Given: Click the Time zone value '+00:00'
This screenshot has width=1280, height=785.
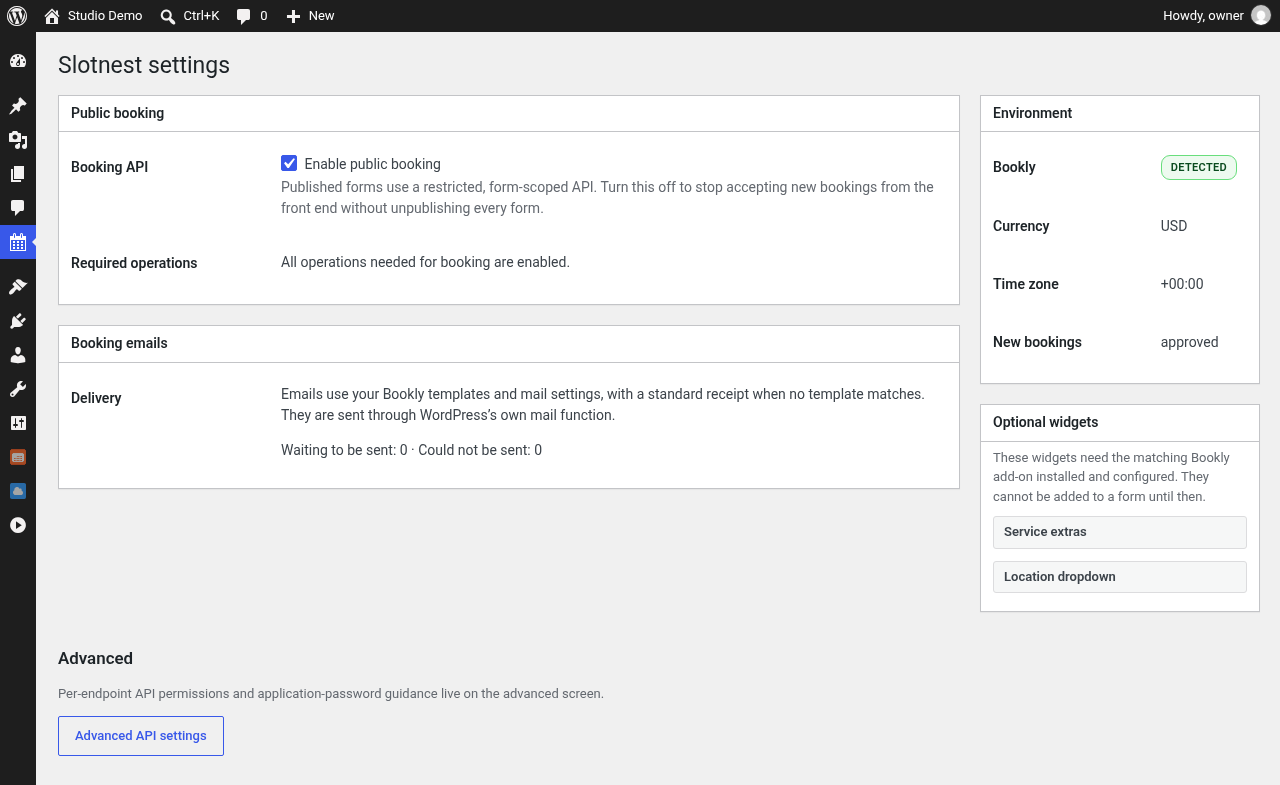Looking at the screenshot, I should [x=1182, y=284].
